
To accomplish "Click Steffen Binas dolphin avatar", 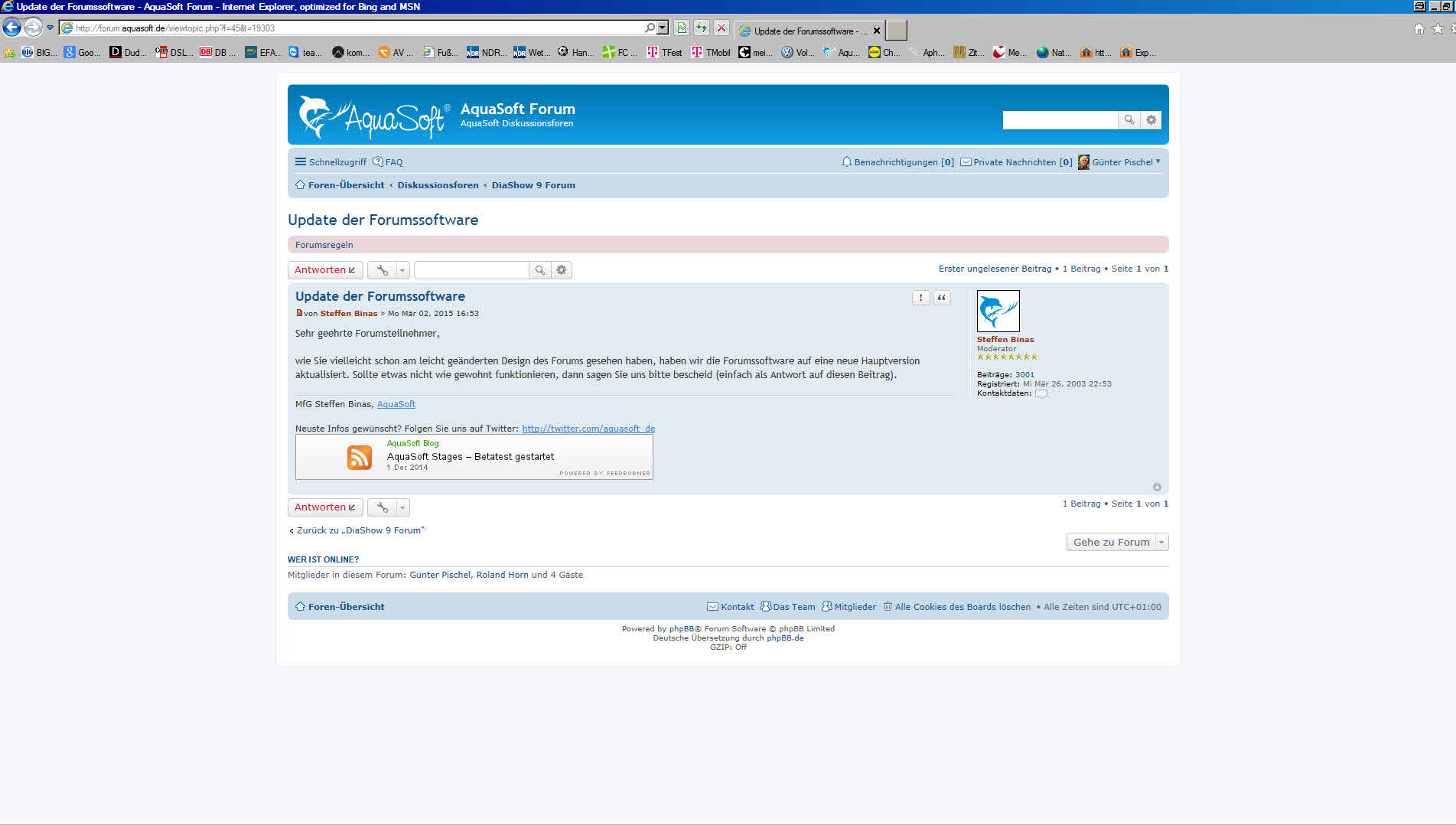I will (998, 311).
